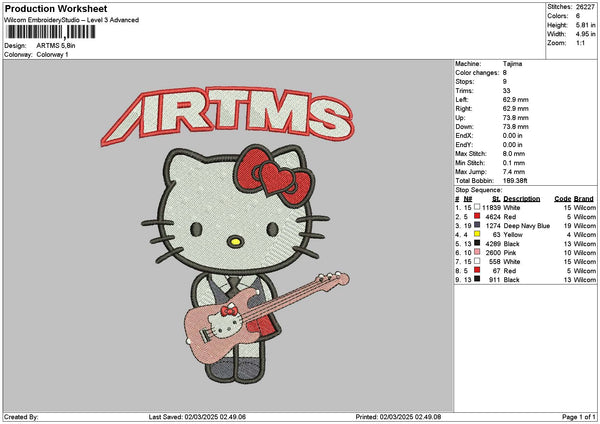This screenshot has width=600, height=424.
Task: Click the 'Description' column header
Action: pos(522,199)
